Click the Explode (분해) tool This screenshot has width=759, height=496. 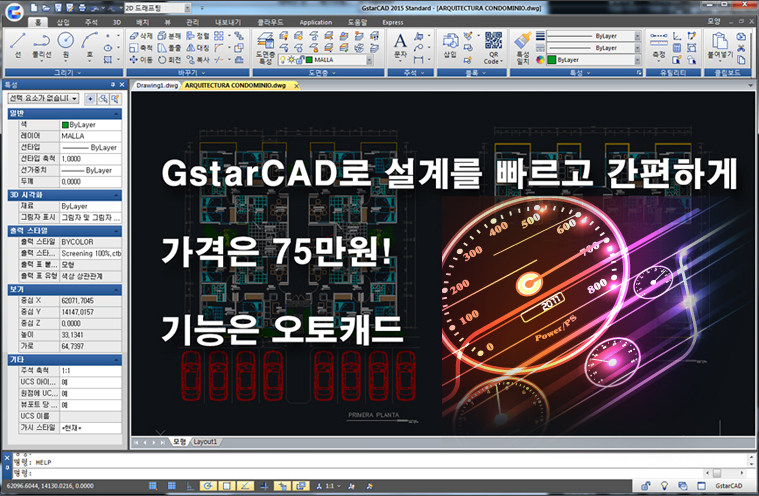coord(169,36)
